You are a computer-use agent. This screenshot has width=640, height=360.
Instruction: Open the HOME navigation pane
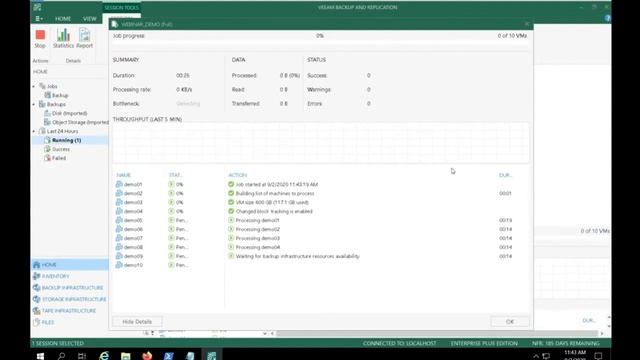point(70,265)
